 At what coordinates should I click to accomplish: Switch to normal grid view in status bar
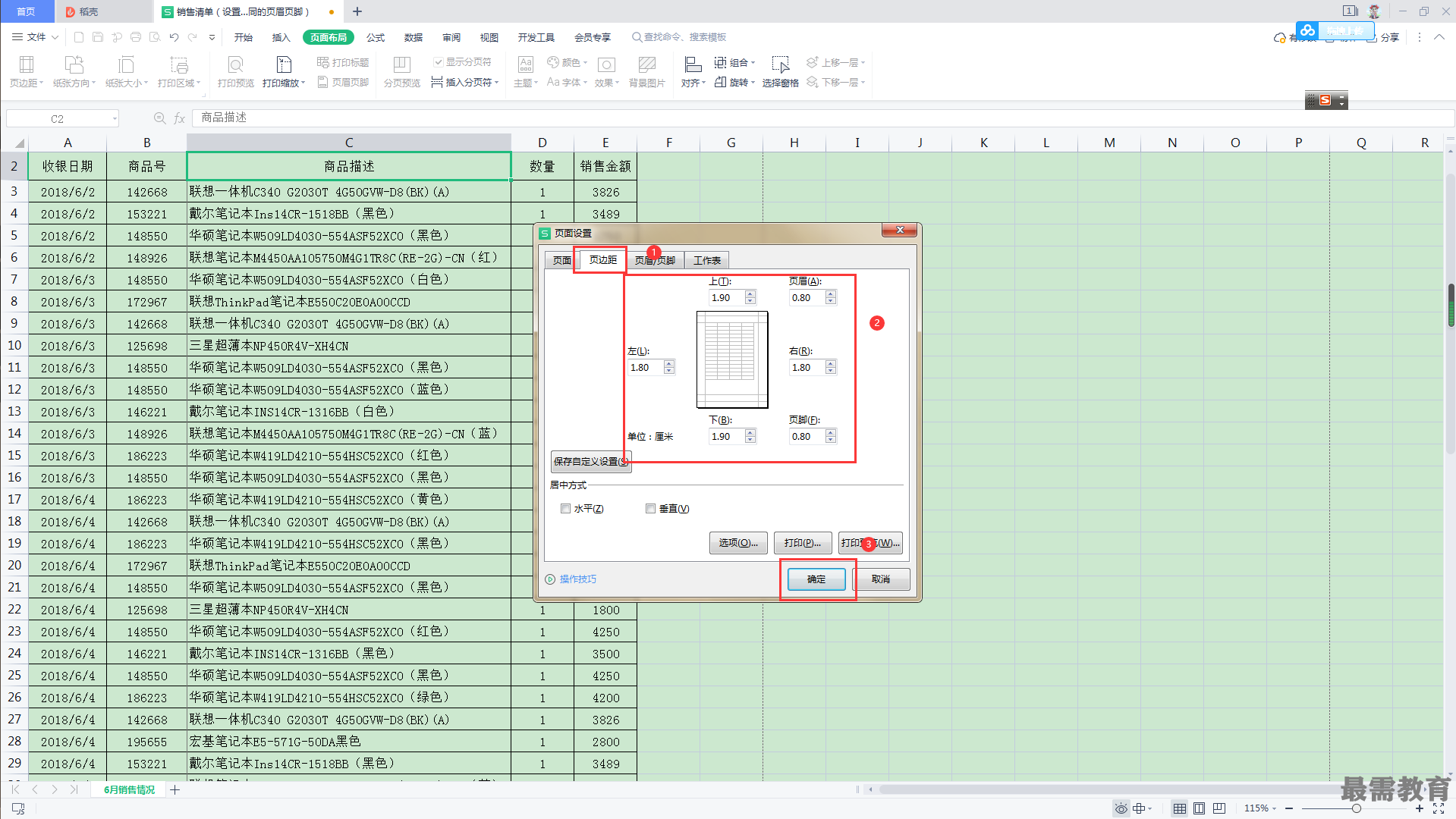[1179, 808]
